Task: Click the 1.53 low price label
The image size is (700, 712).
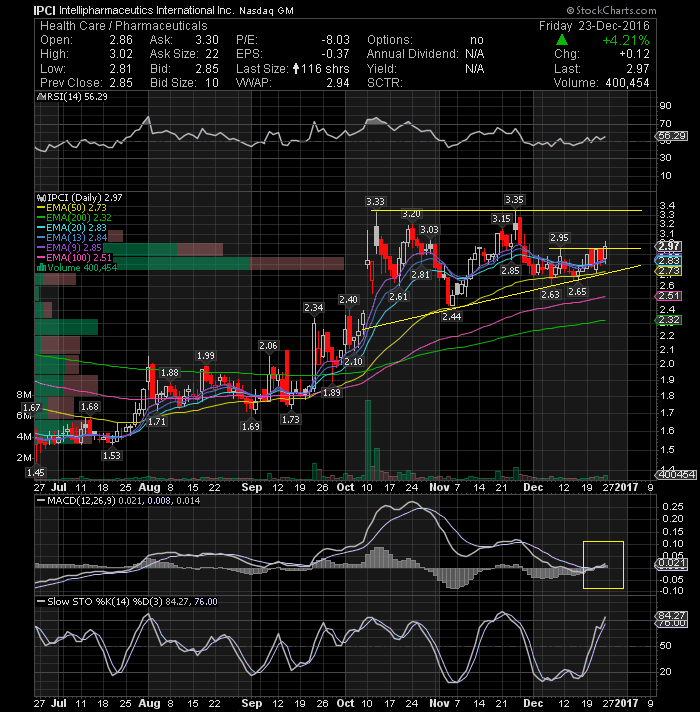Action: coord(112,455)
